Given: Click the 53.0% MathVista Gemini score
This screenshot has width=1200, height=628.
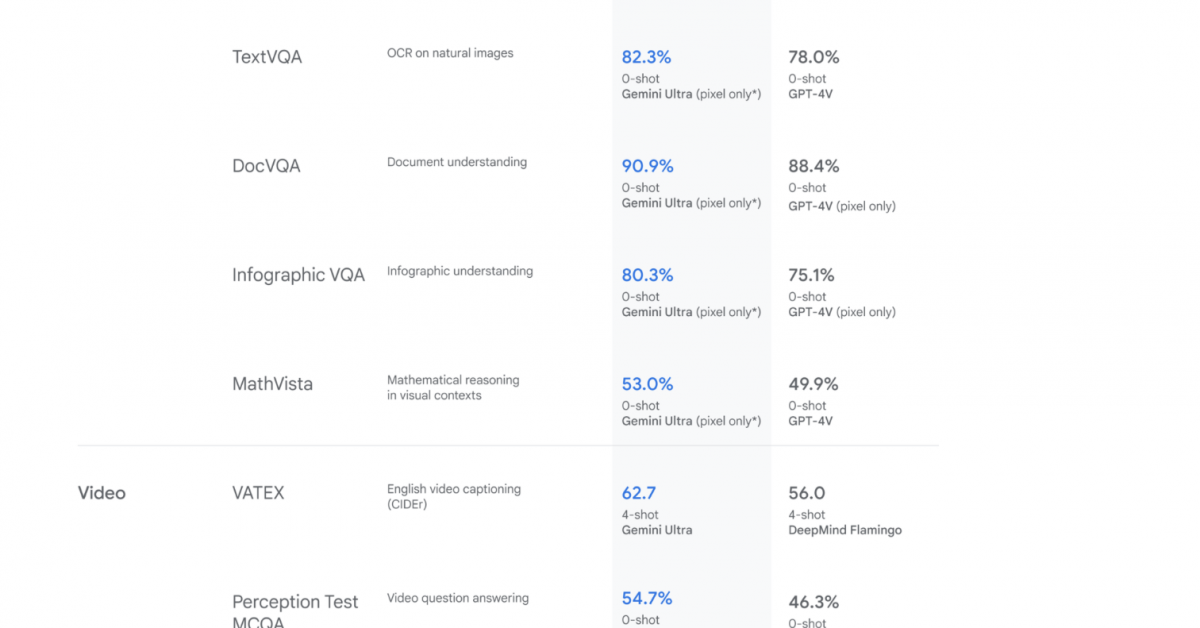Looking at the screenshot, I should [647, 384].
